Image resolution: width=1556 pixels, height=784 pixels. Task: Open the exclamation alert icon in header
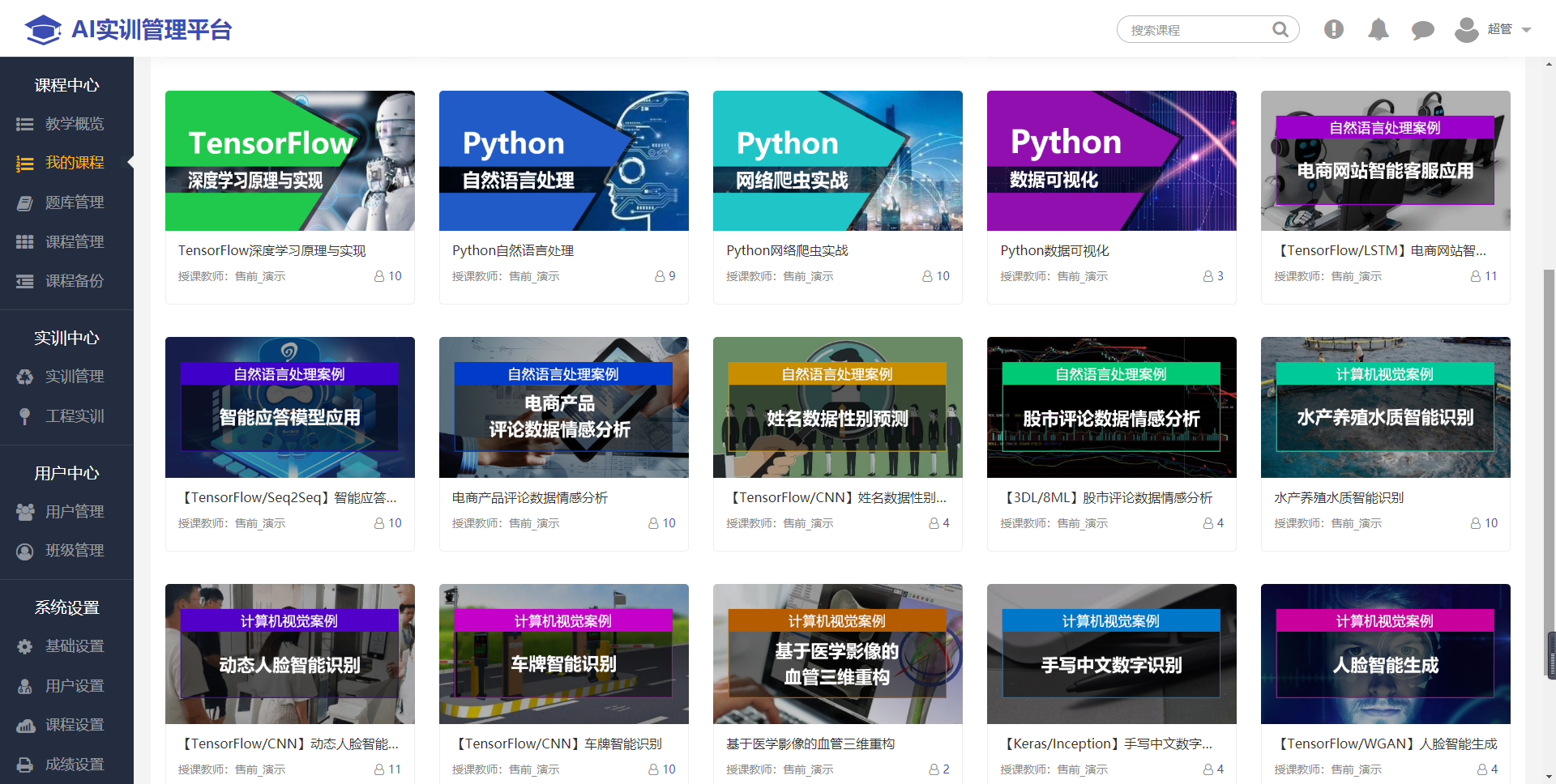(x=1334, y=29)
